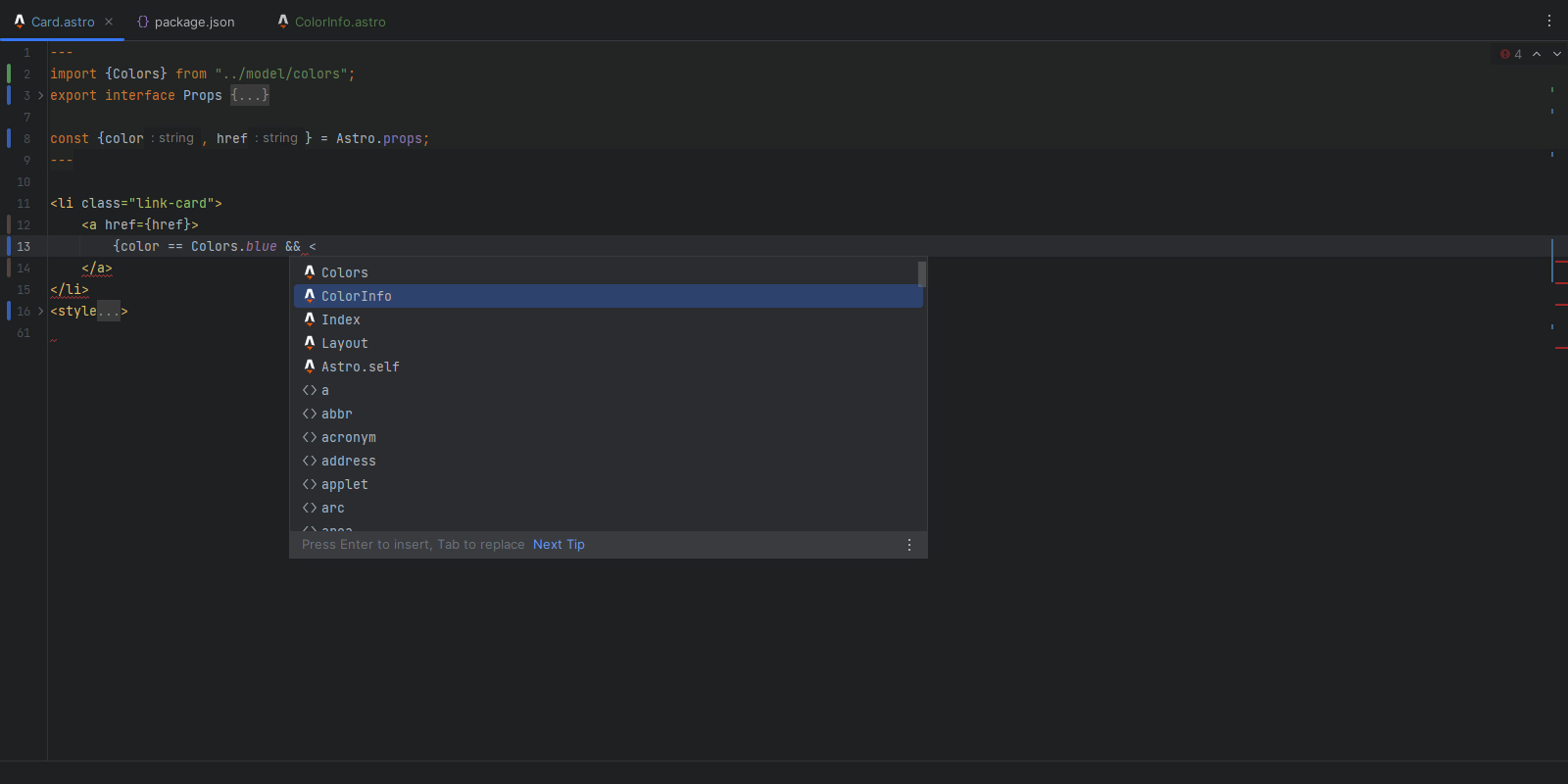1568x784 pixels.
Task: Go to next highlighted error arrow
Action: (1557, 54)
